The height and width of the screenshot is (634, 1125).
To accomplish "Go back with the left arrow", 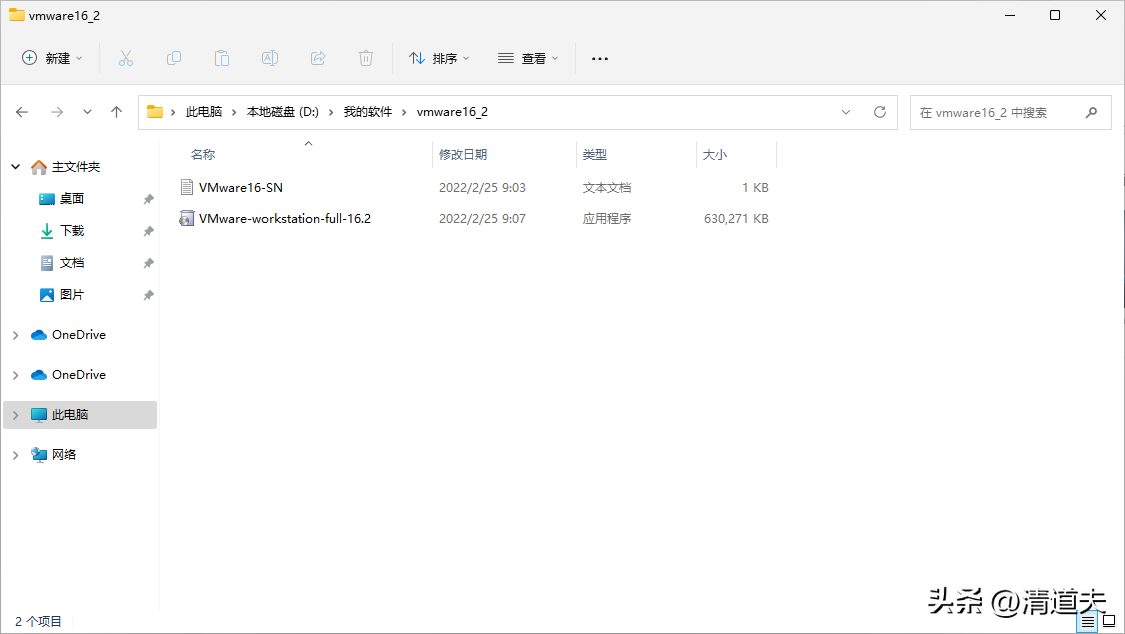I will coord(22,112).
